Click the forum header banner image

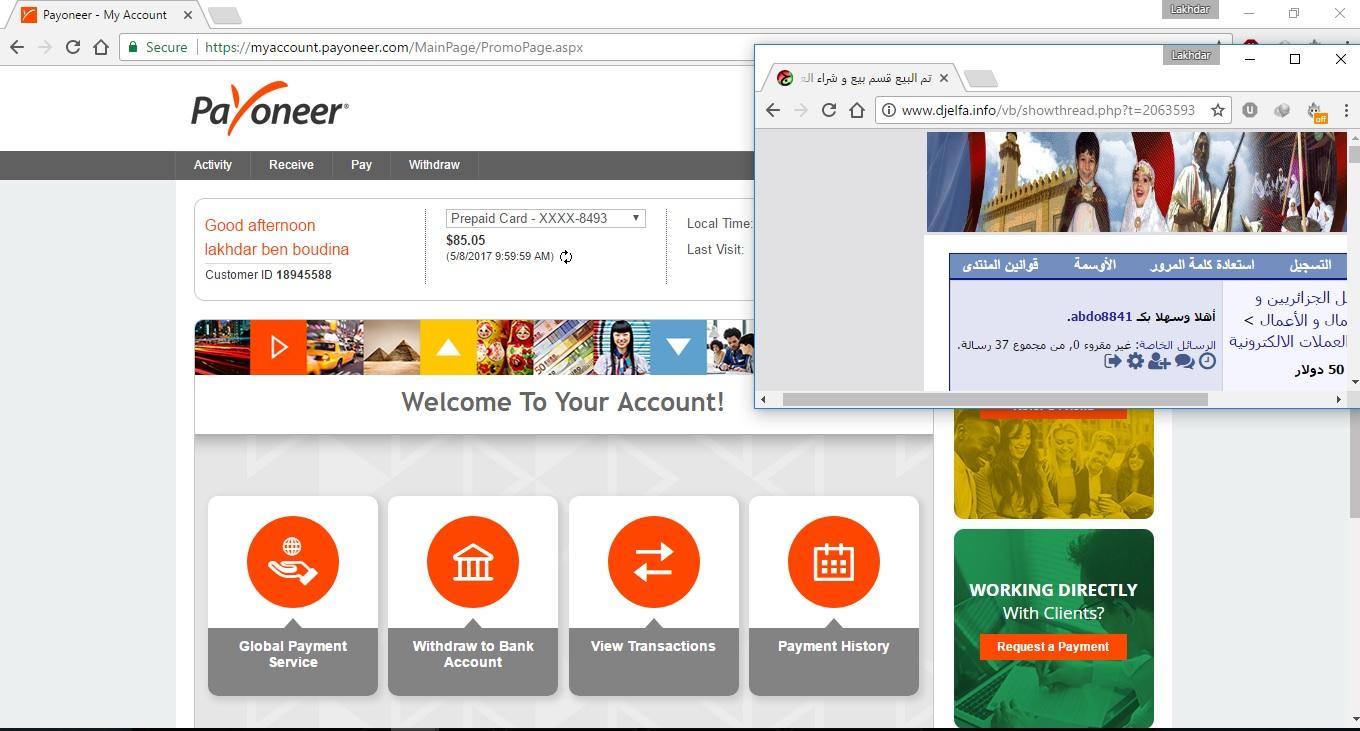(x=1137, y=182)
